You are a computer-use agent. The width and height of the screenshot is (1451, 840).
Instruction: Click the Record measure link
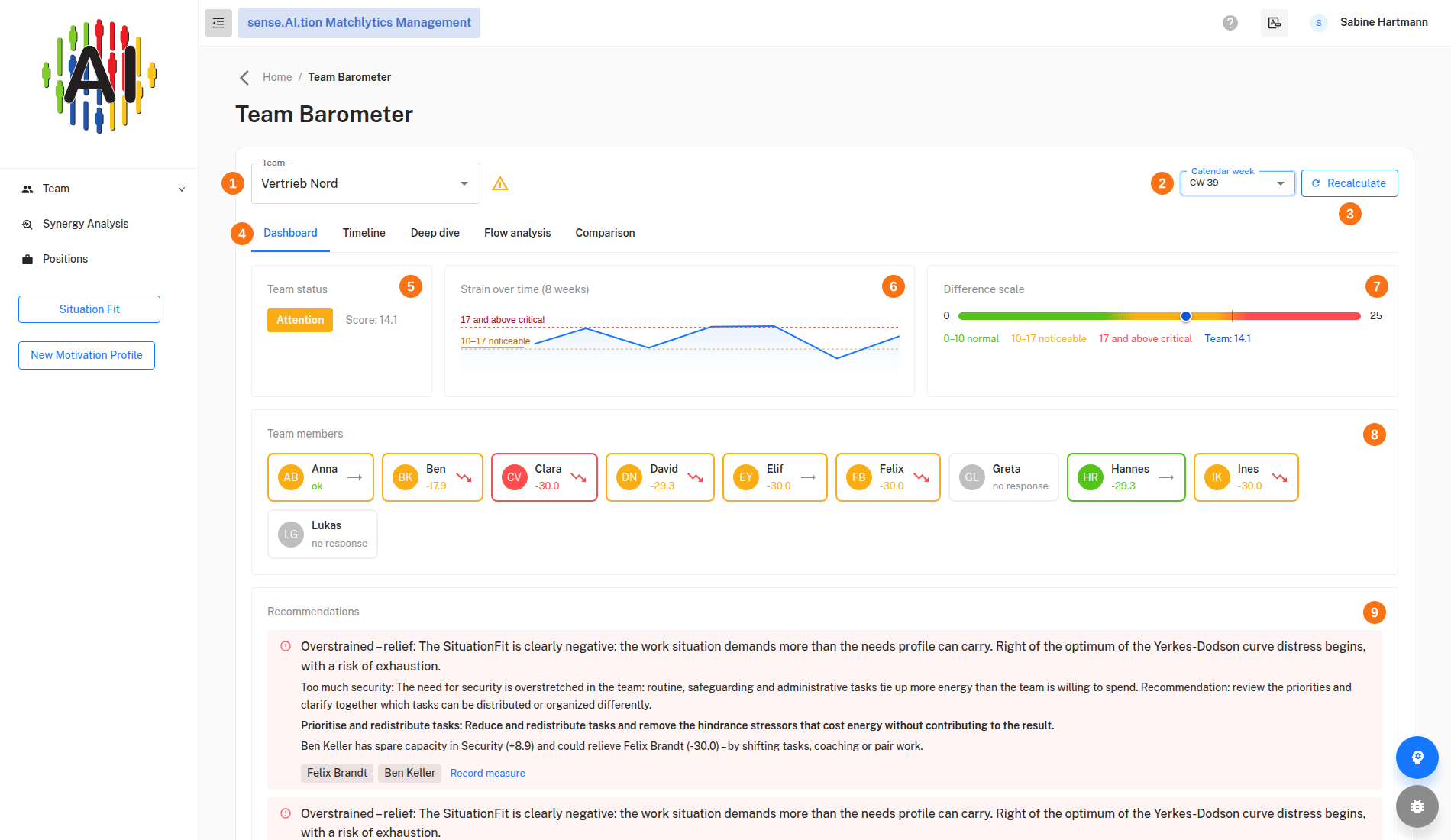tap(487, 773)
